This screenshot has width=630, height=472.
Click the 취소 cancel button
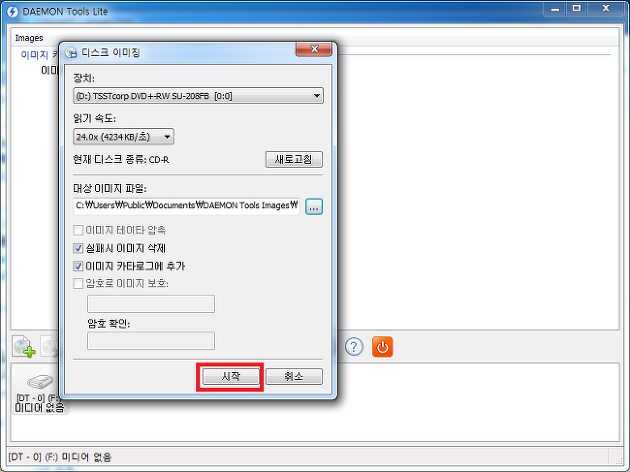tap(294, 376)
